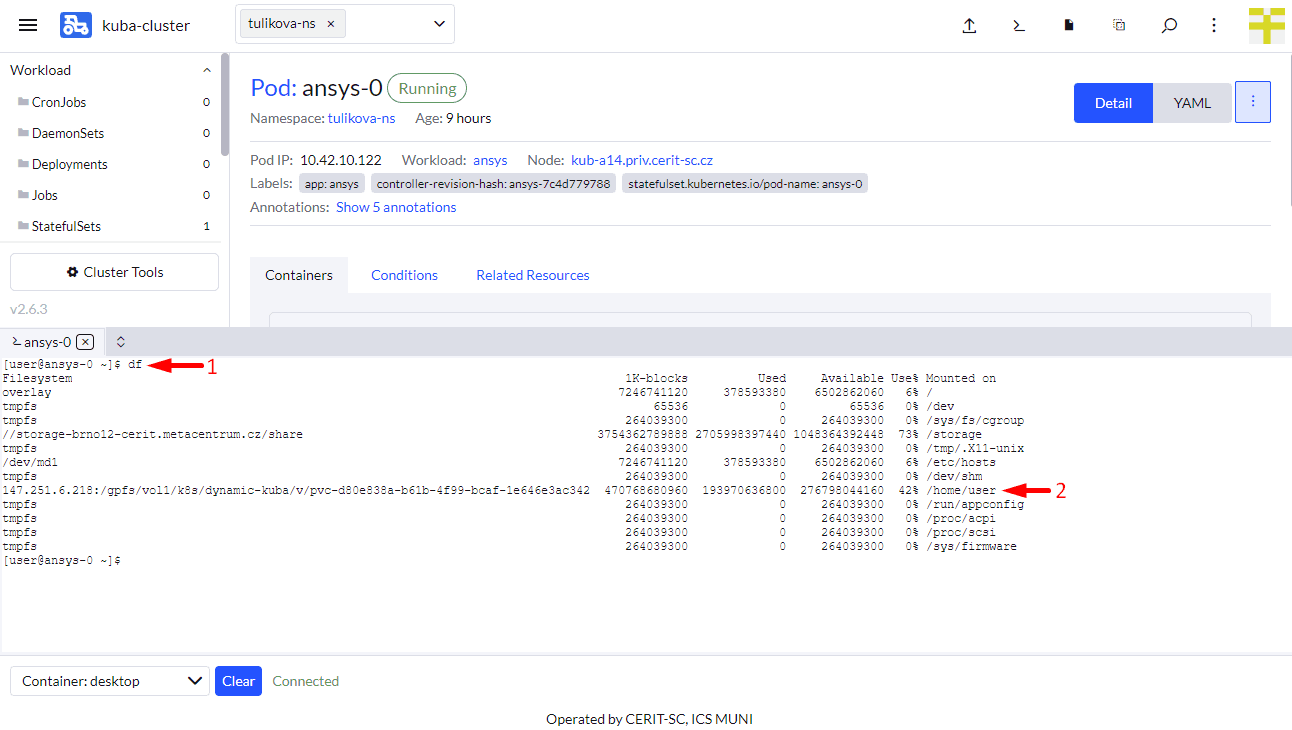The width and height of the screenshot is (1292, 730).
Task: Collapse the Workload sidebar section
Action: [x=207, y=70]
